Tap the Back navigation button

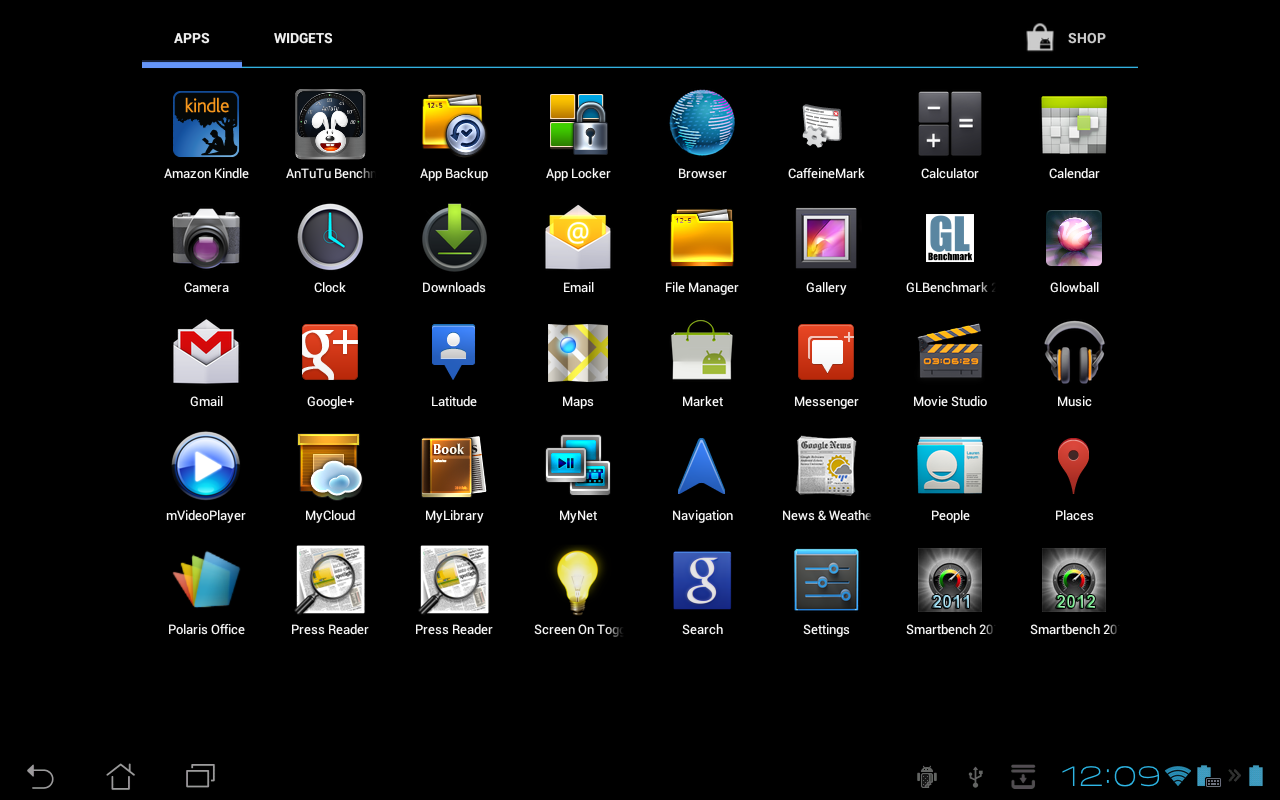point(40,776)
